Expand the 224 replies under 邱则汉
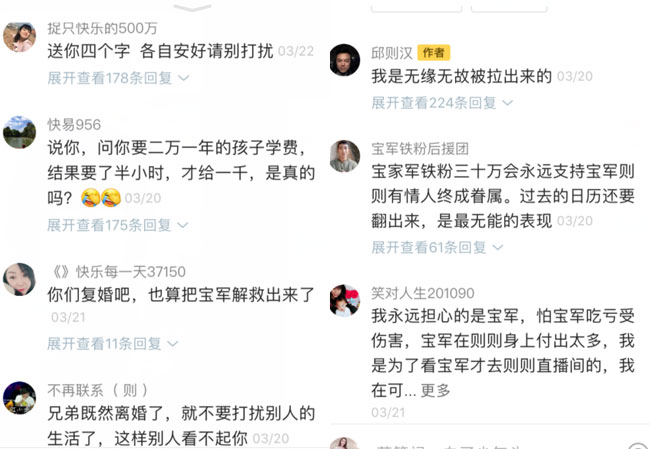The image size is (650, 449). pos(442,102)
